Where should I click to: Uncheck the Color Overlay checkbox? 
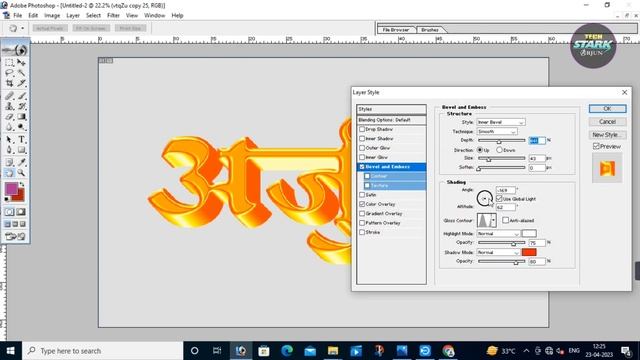click(362, 204)
